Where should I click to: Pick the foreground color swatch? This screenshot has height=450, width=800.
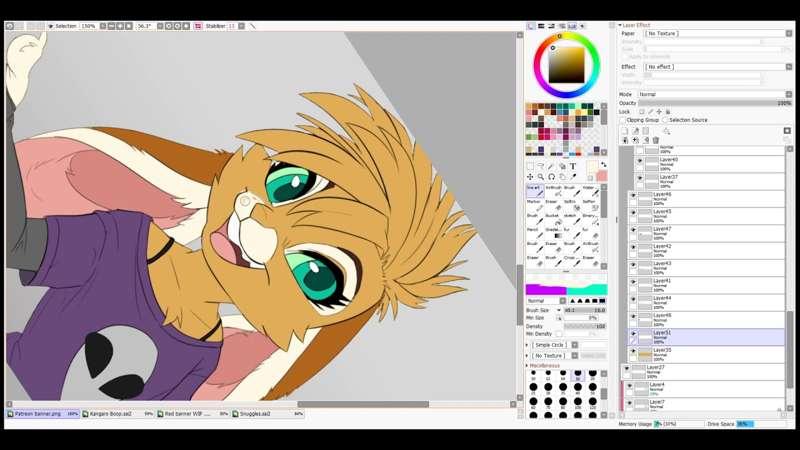pos(592,167)
